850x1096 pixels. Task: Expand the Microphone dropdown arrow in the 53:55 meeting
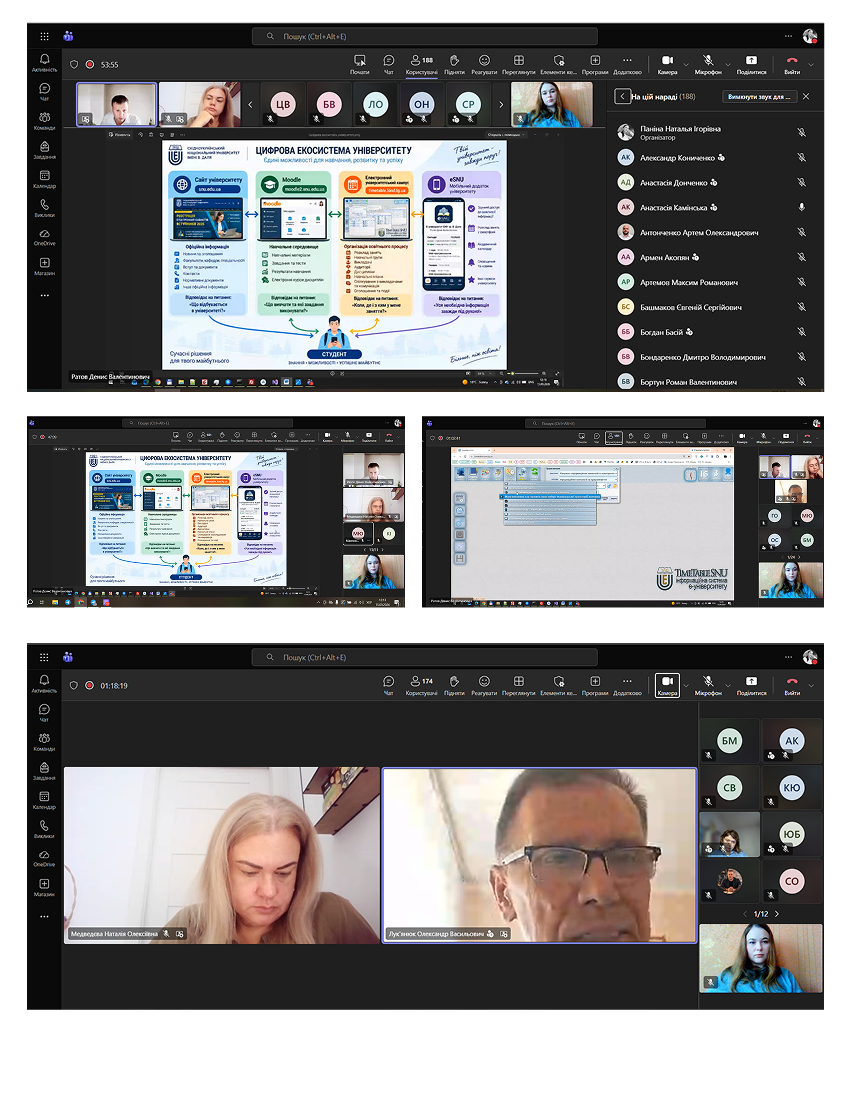[728, 64]
